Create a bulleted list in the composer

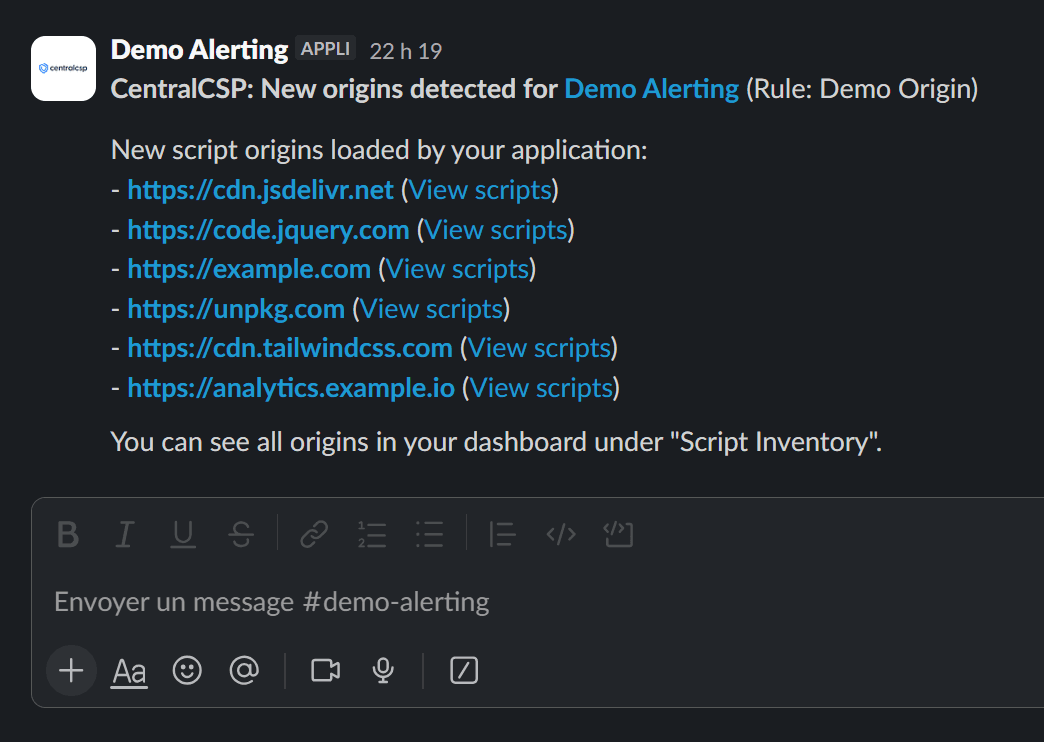[429, 535]
